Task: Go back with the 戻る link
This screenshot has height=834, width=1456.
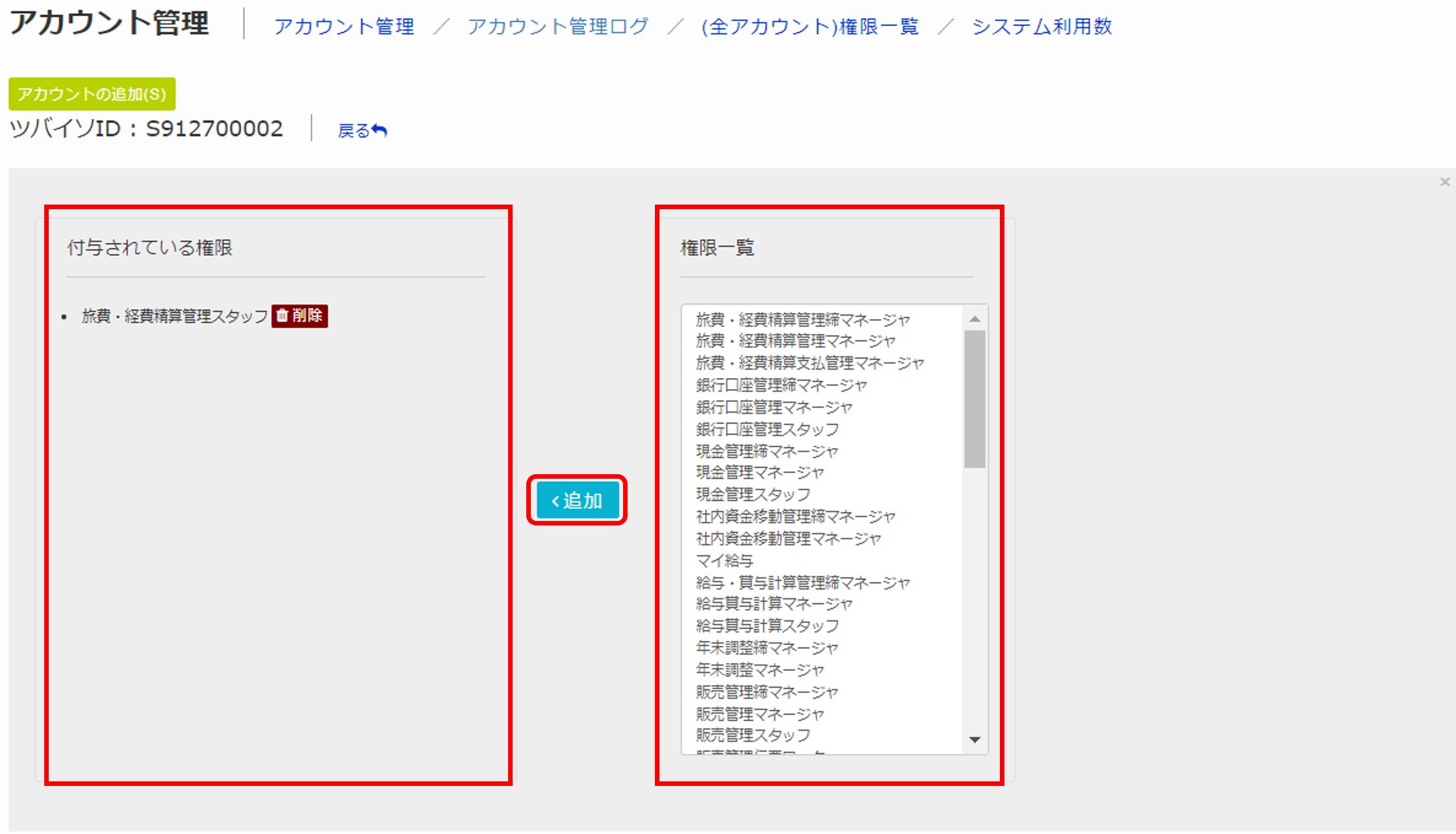Action: pyautogui.click(x=363, y=131)
